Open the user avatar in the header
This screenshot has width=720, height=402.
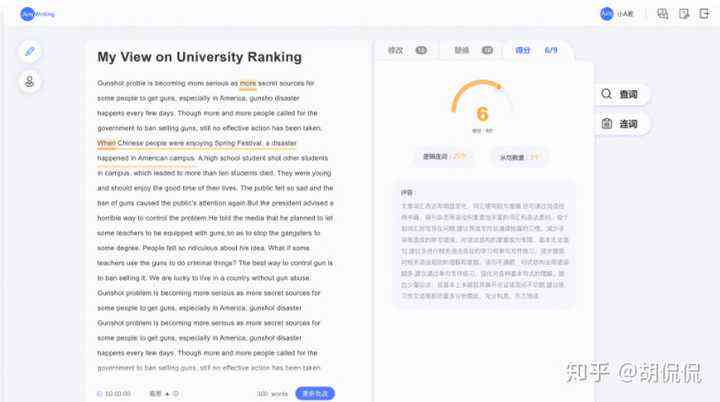coord(607,14)
